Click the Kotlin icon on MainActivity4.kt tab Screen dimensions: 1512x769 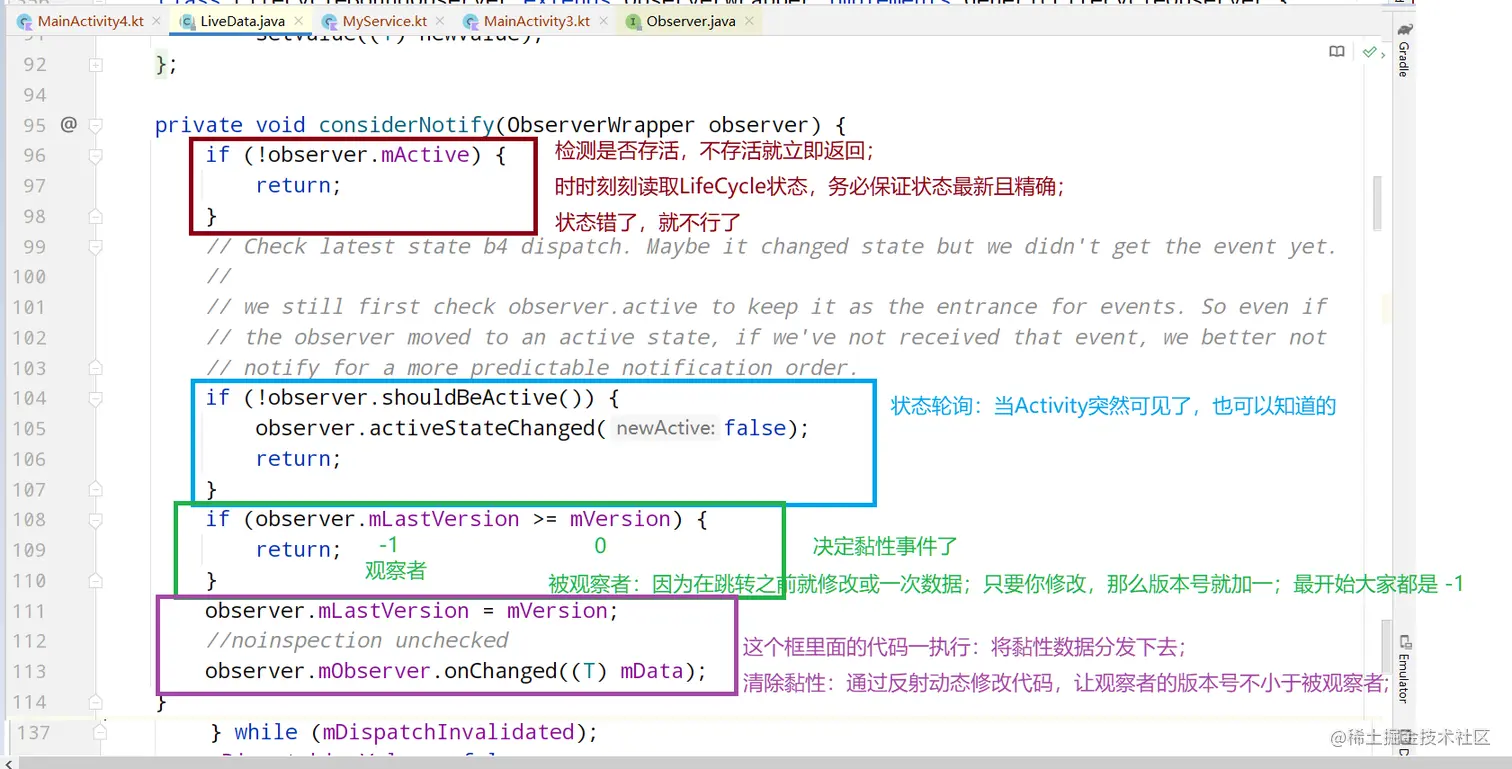click(22, 20)
